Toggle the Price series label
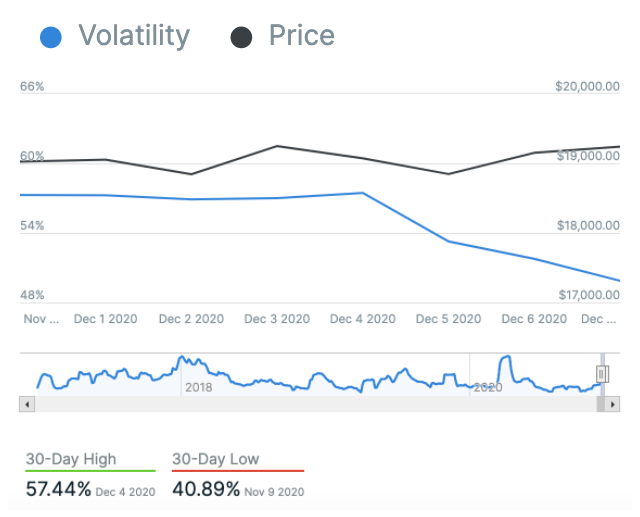The width and height of the screenshot is (640, 517). pos(301,37)
